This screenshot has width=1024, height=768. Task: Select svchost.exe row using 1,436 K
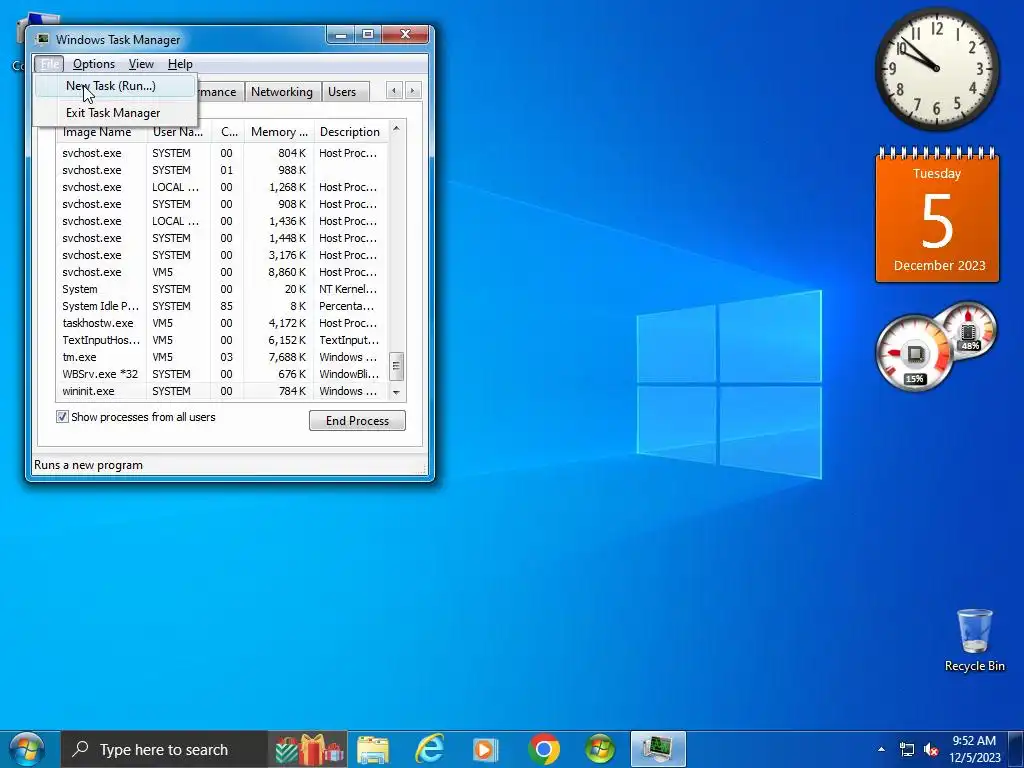(x=221, y=221)
